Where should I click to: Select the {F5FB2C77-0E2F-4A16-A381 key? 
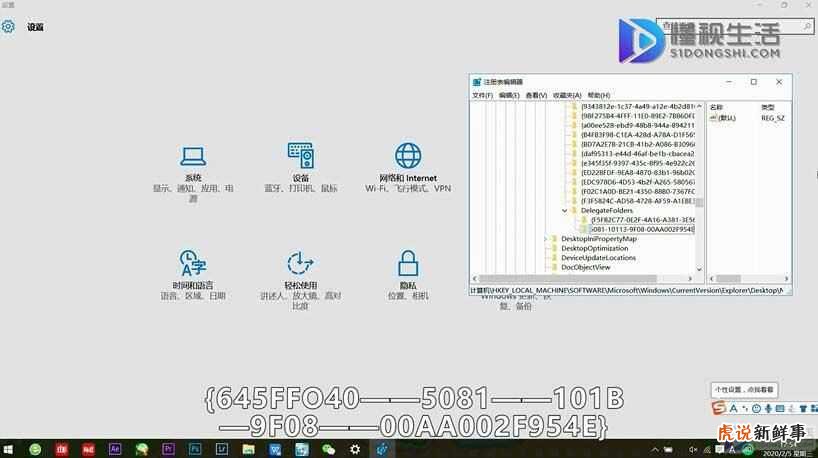(643, 220)
